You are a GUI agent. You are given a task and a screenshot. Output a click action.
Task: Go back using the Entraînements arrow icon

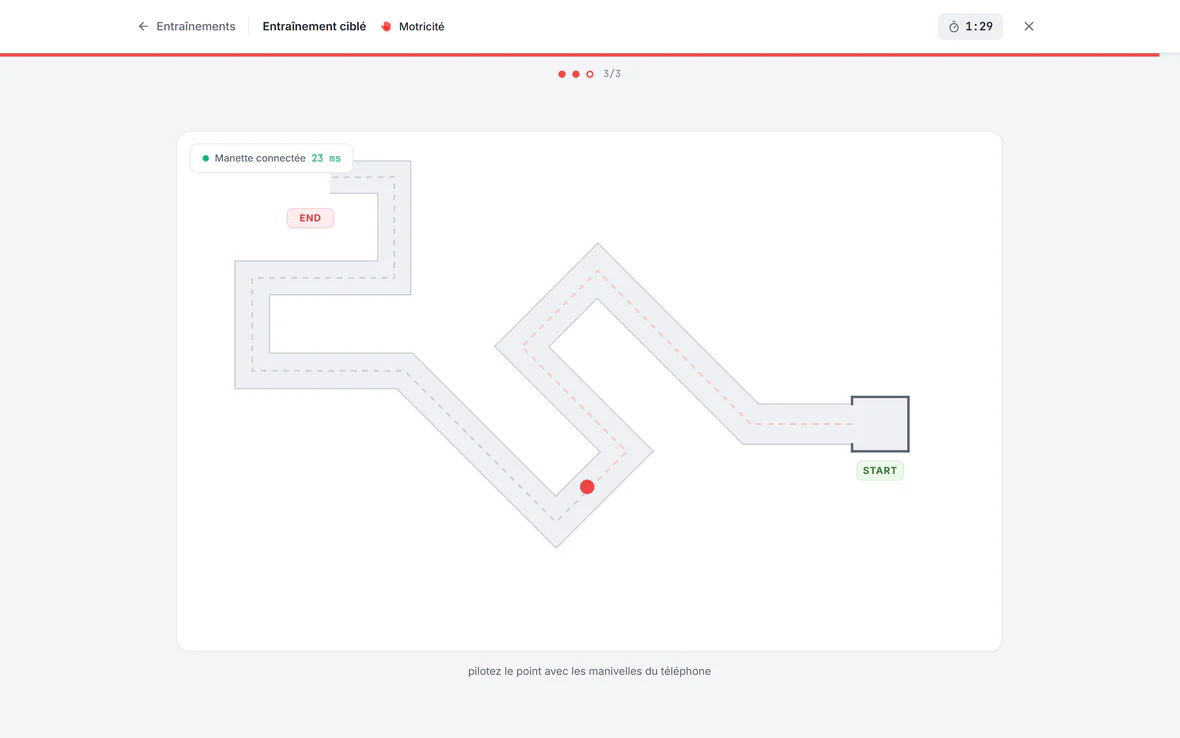pos(143,26)
